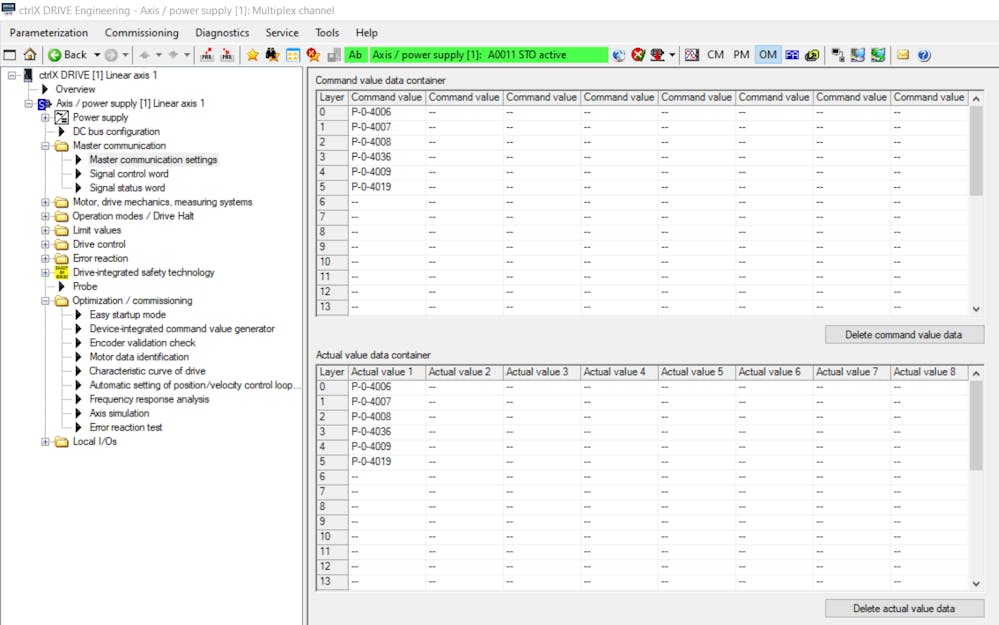
Task: Select Signal control word tree item
Action: [x=128, y=174]
